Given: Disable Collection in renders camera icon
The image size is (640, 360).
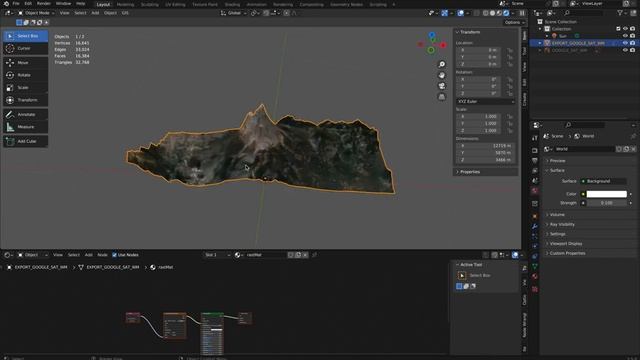Looking at the screenshot, I should click(x=632, y=29).
